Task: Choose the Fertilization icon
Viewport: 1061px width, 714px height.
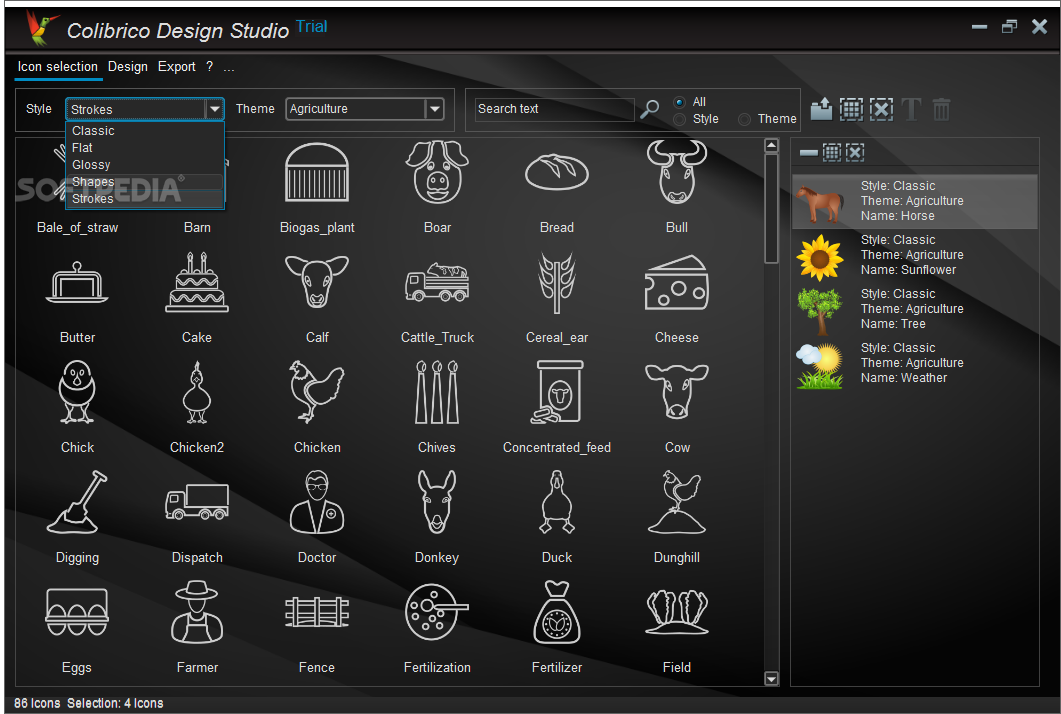Action: [x=437, y=612]
